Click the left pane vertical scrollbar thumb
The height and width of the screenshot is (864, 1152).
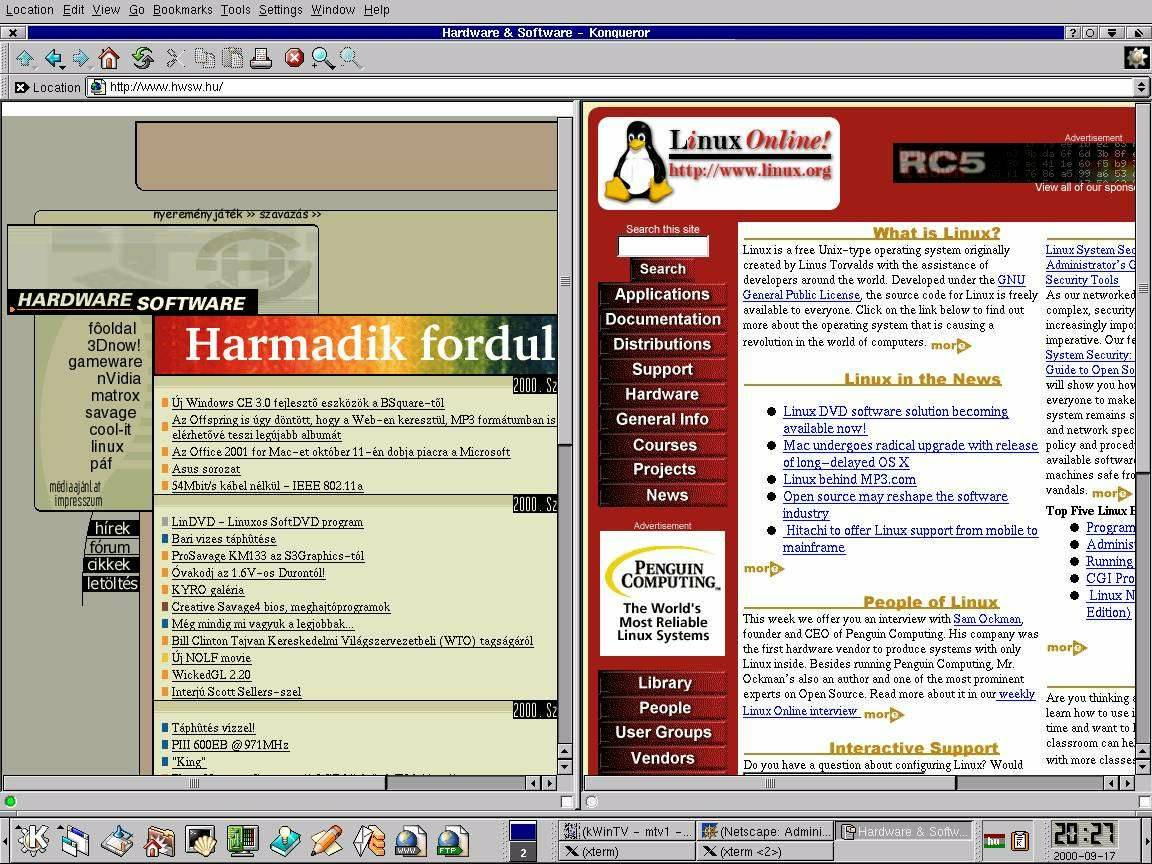pyautogui.click(x=565, y=281)
